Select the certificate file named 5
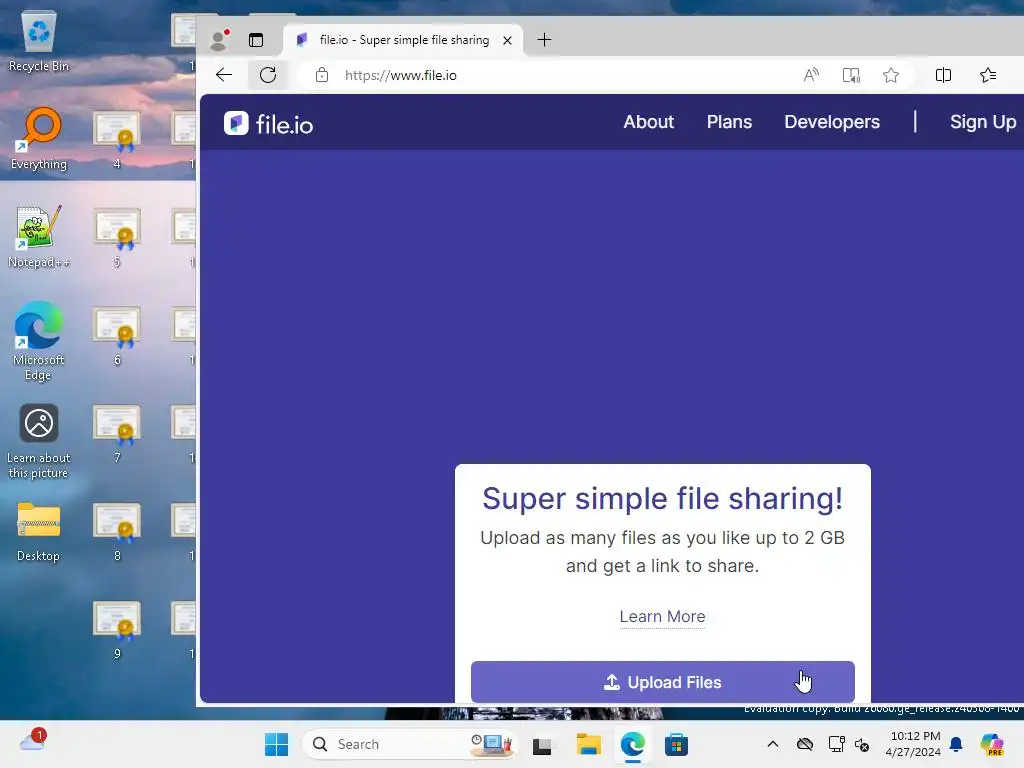Screen dimensions: 1024x768 (x=117, y=238)
